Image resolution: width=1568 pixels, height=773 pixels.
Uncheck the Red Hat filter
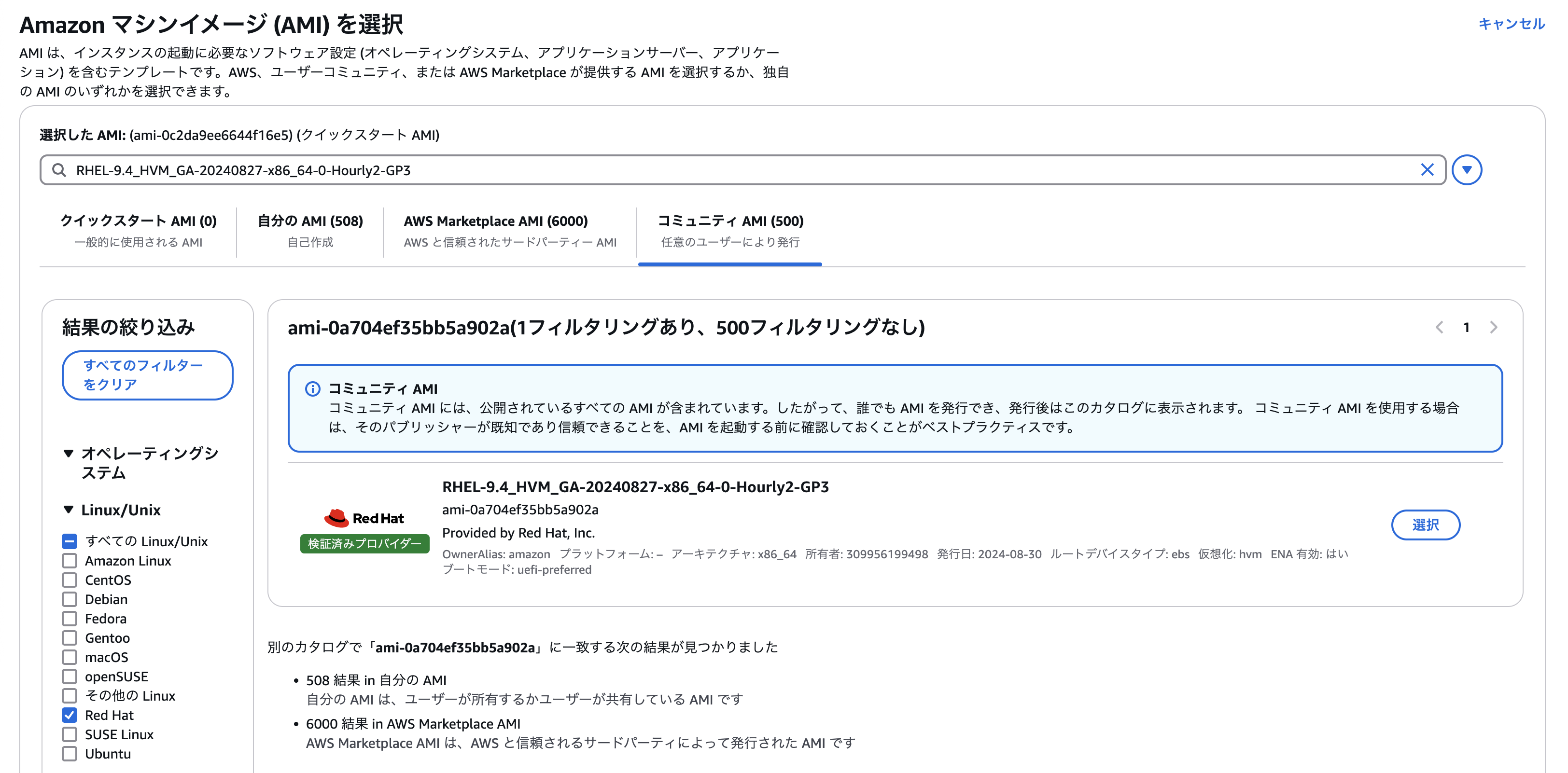pyautogui.click(x=70, y=715)
